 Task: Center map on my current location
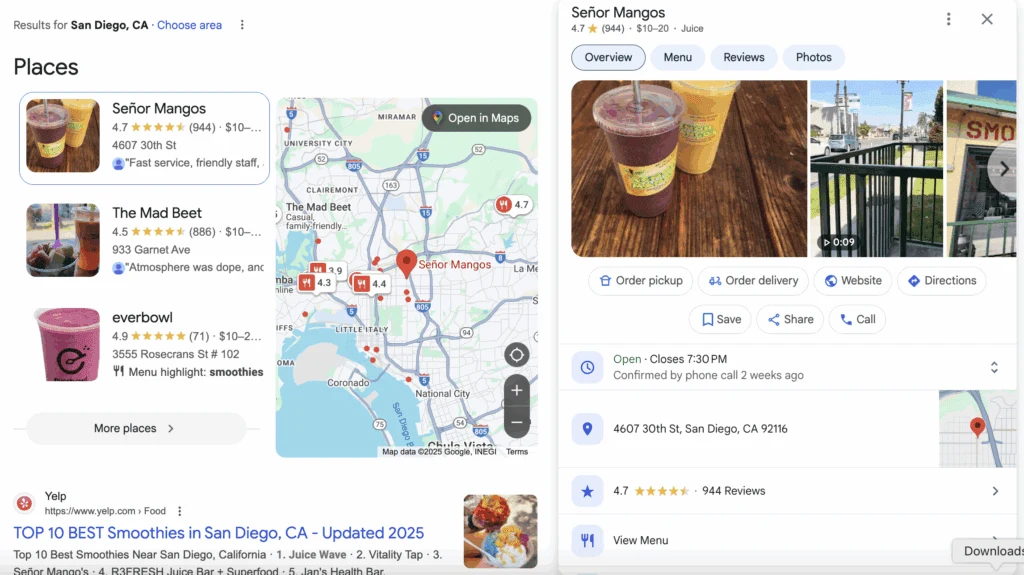(x=517, y=355)
